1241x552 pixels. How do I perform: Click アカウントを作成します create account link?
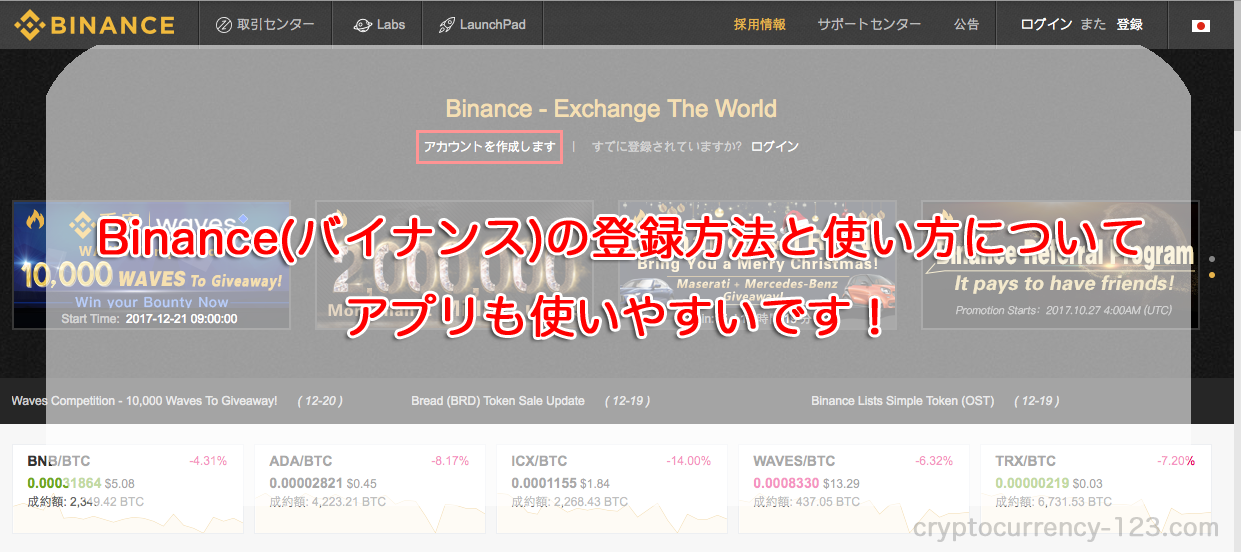click(x=489, y=146)
